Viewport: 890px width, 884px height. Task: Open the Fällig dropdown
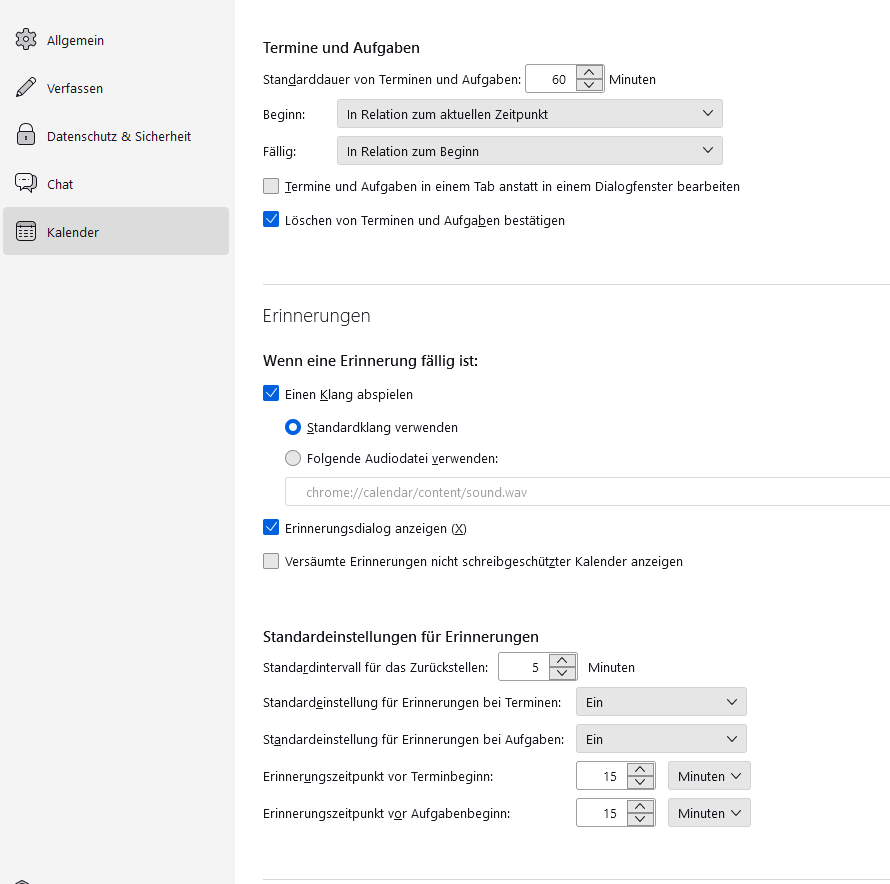pos(529,151)
